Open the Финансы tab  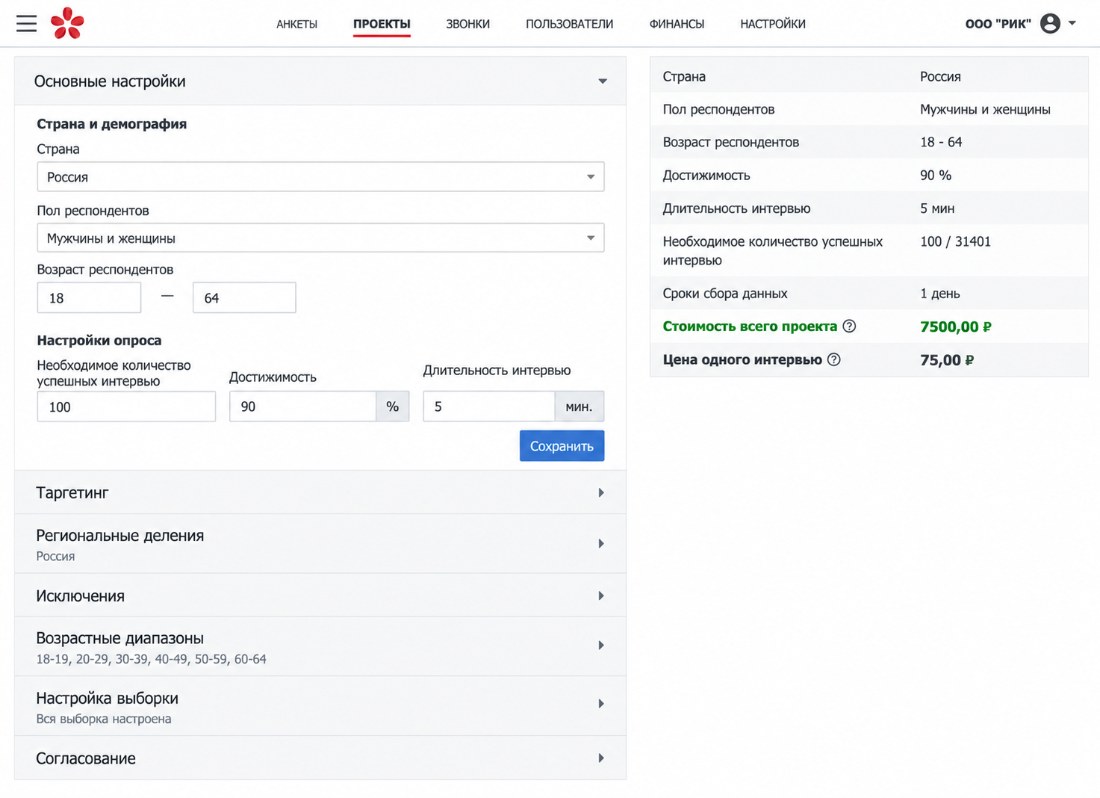[x=676, y=24]
